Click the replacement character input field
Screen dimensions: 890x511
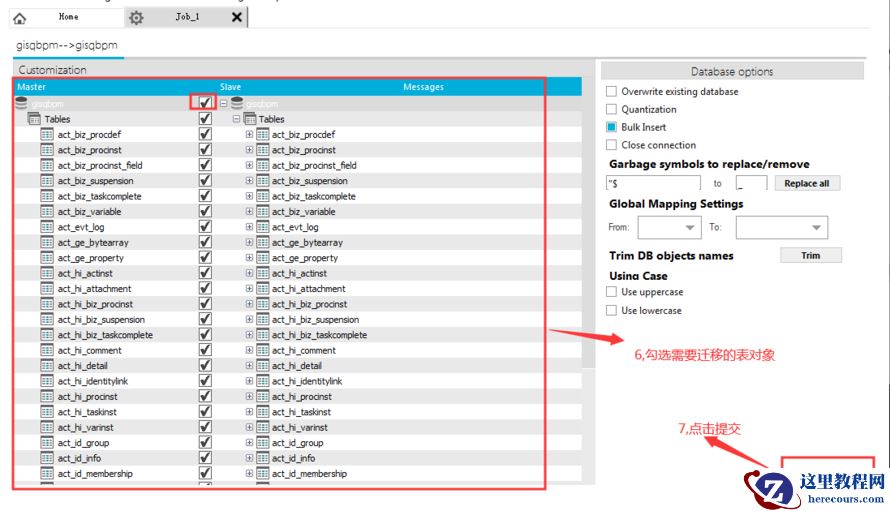[x=752, y=183]
